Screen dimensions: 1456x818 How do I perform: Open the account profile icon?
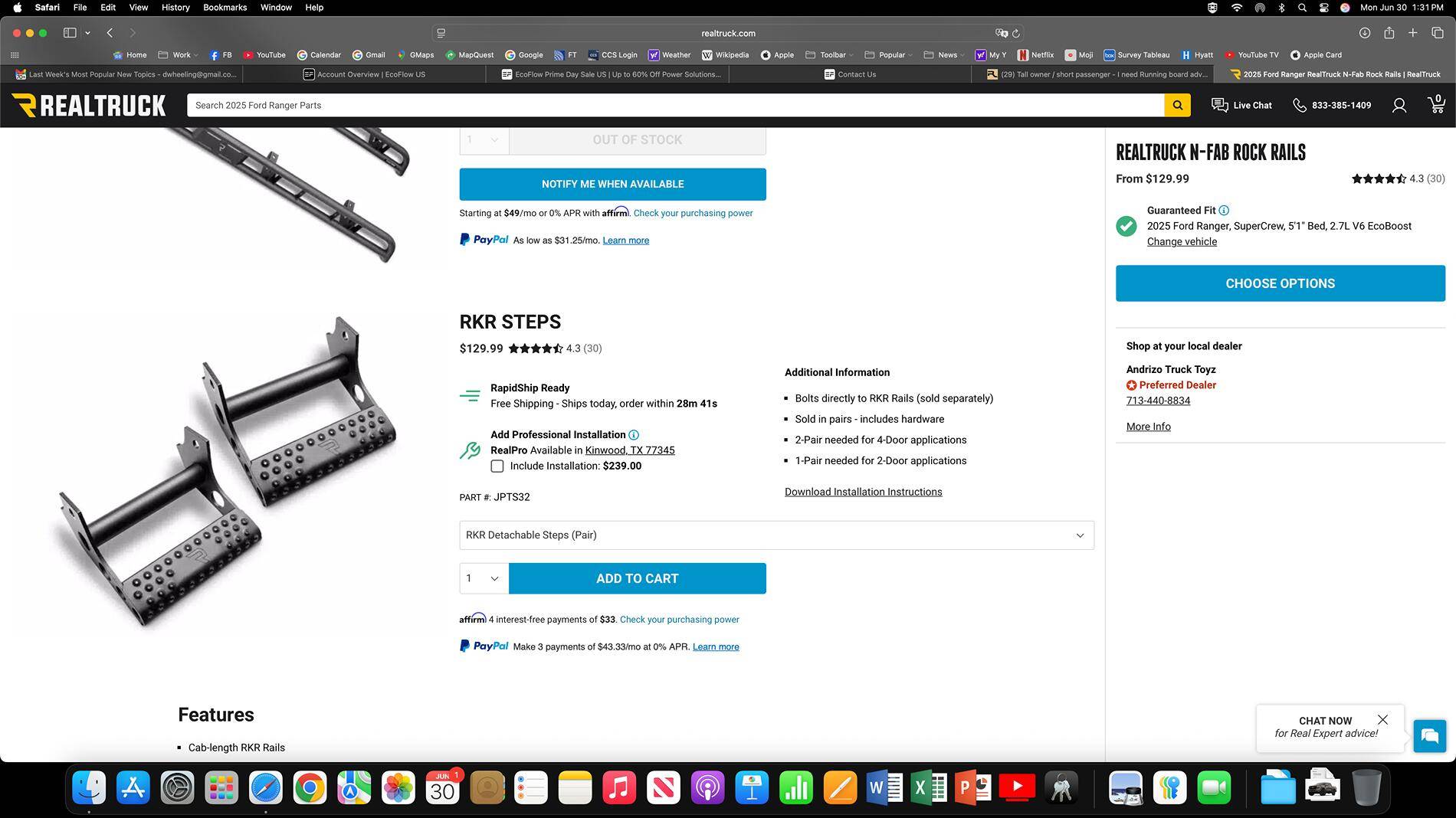[1399, 105]
